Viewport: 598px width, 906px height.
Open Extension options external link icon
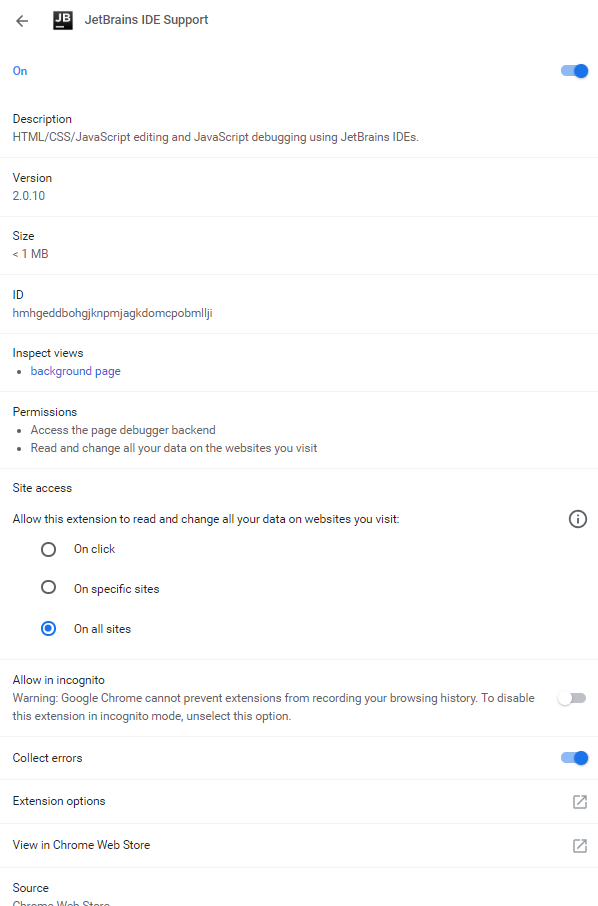coord(580,801)
